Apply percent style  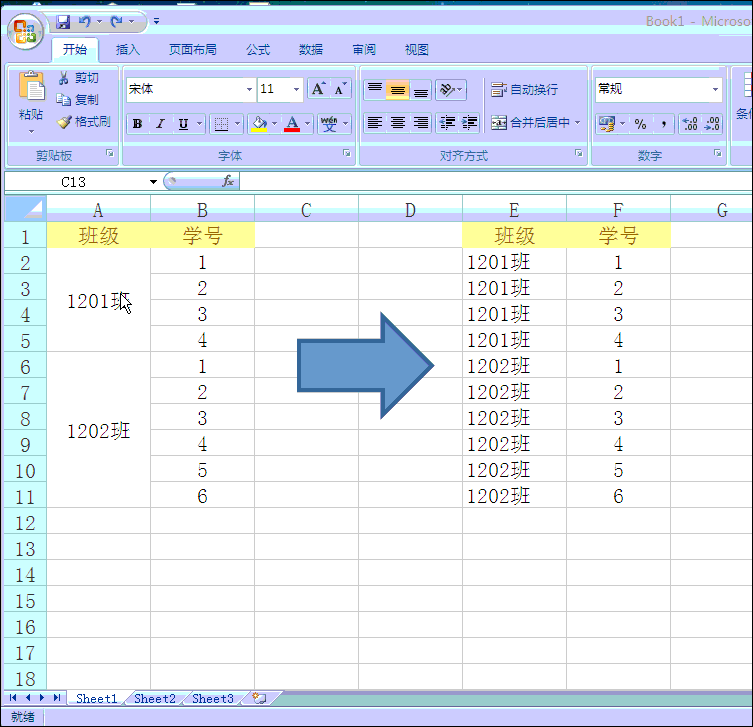pyautogui.click(x=641, y=124)
